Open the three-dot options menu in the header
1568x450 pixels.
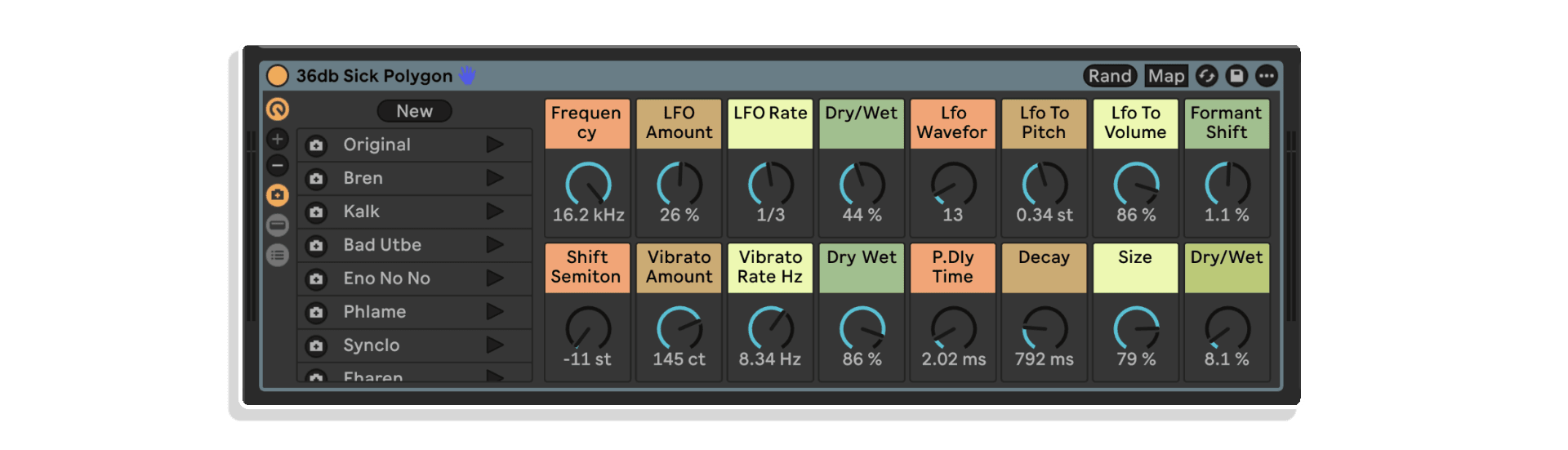pyautogui.click(x=1266, y=76)
